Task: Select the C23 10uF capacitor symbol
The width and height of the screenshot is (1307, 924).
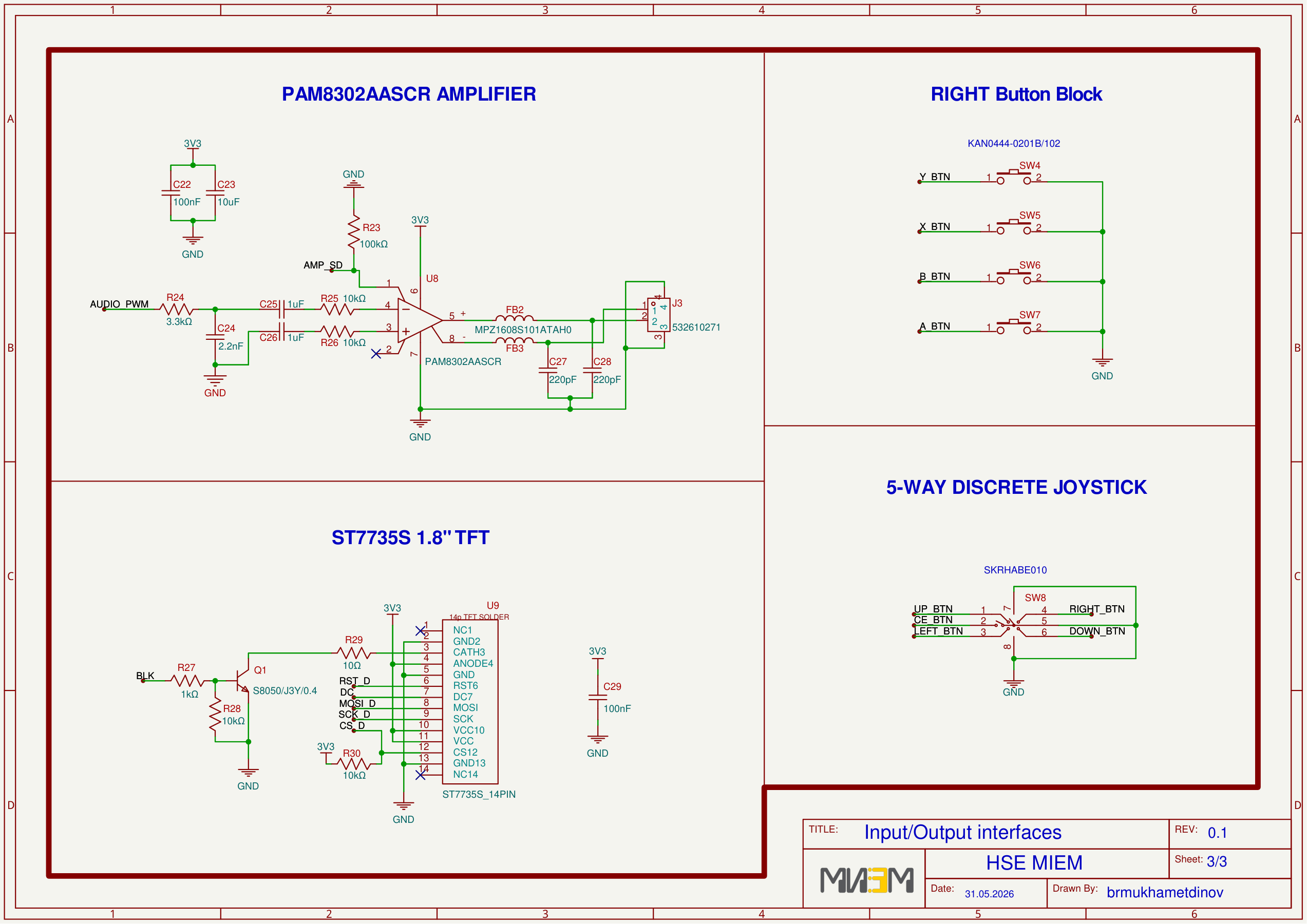Action: (x=215, y=193)
